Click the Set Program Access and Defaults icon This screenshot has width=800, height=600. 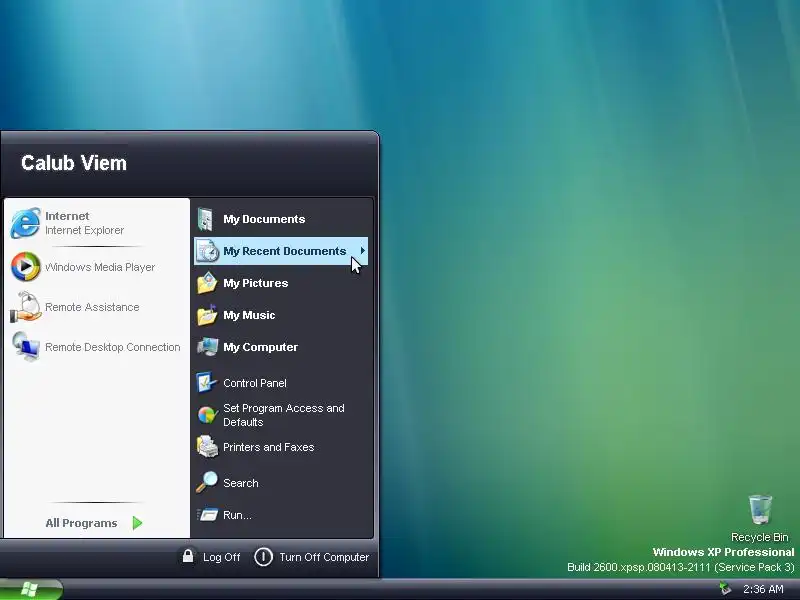(207, 415)
